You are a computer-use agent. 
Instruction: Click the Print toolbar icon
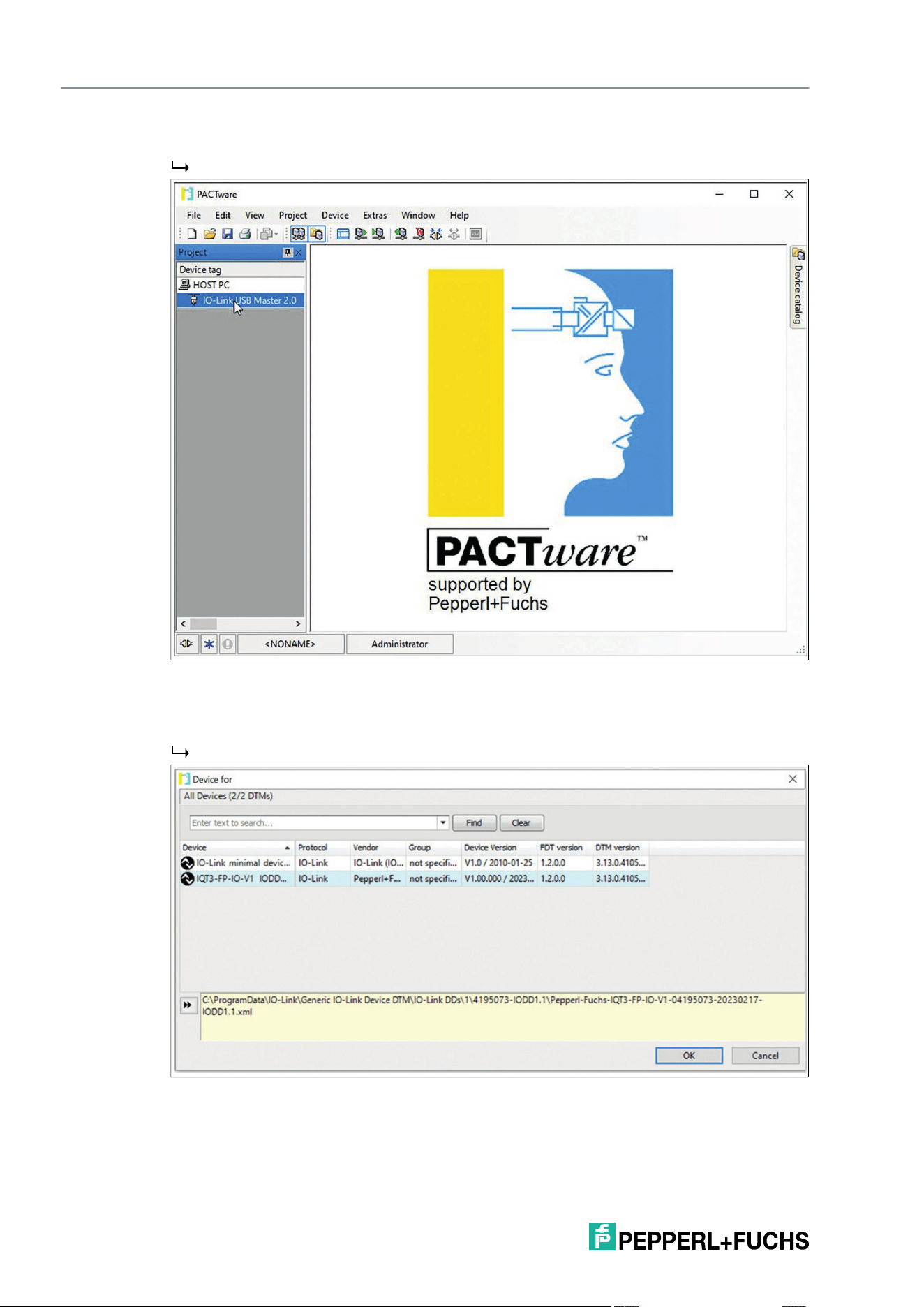[245, 234]
